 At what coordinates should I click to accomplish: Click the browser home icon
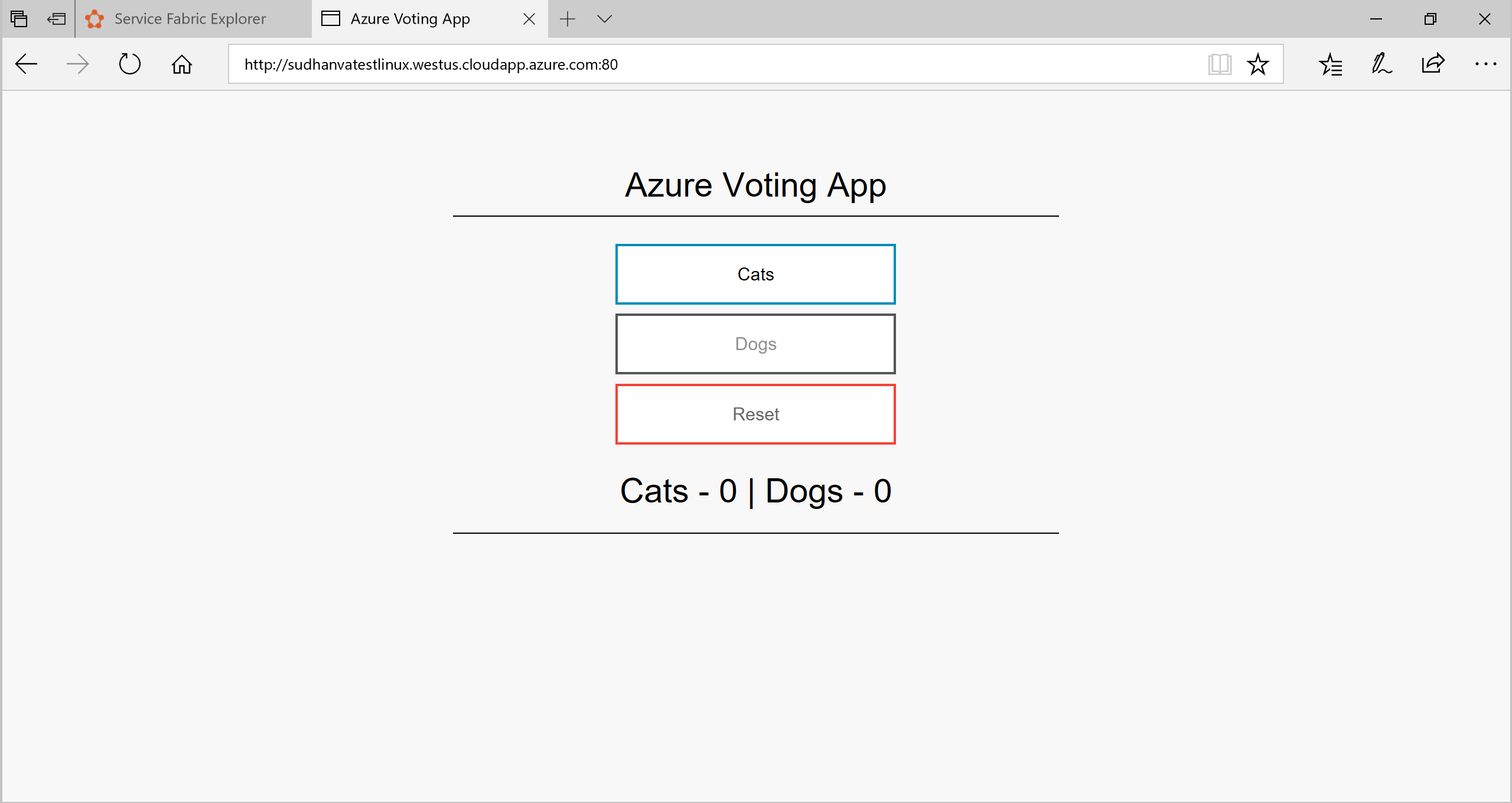[x=180, y=64]
